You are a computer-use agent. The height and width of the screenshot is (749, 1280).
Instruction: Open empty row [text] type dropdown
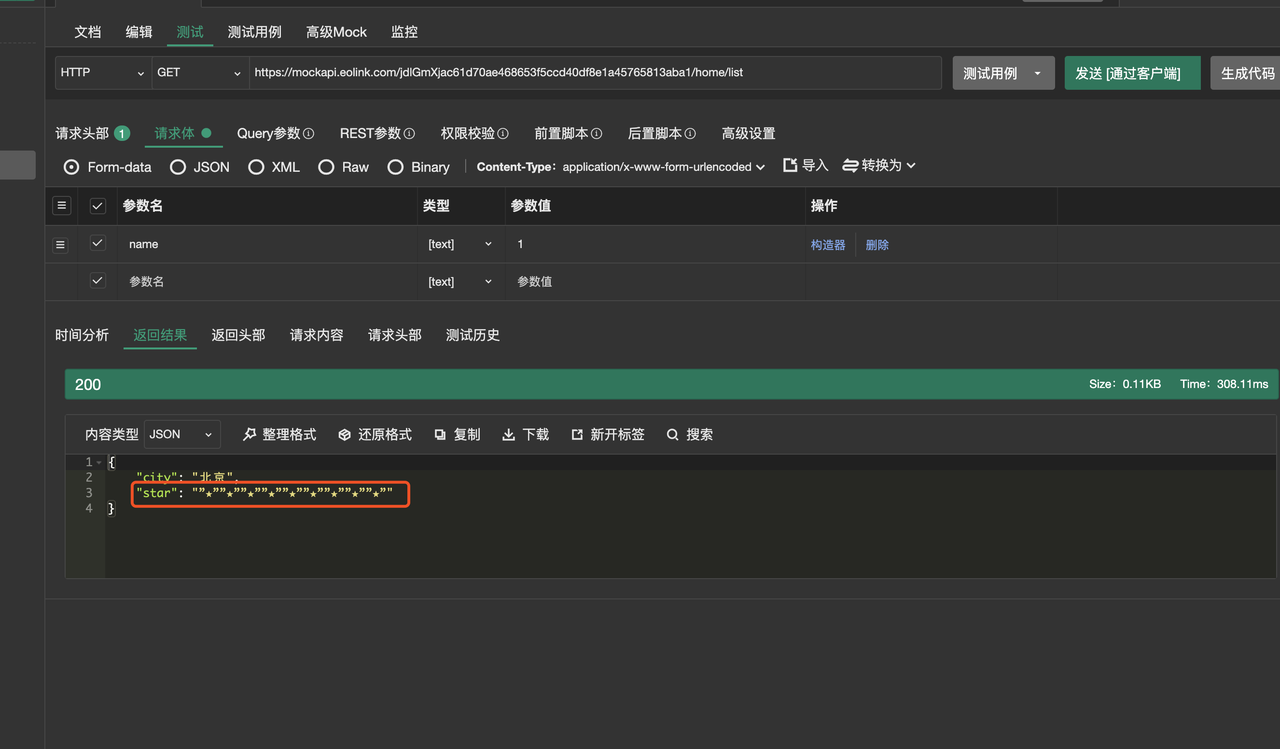pyautogui.click(x=460, y=282)
